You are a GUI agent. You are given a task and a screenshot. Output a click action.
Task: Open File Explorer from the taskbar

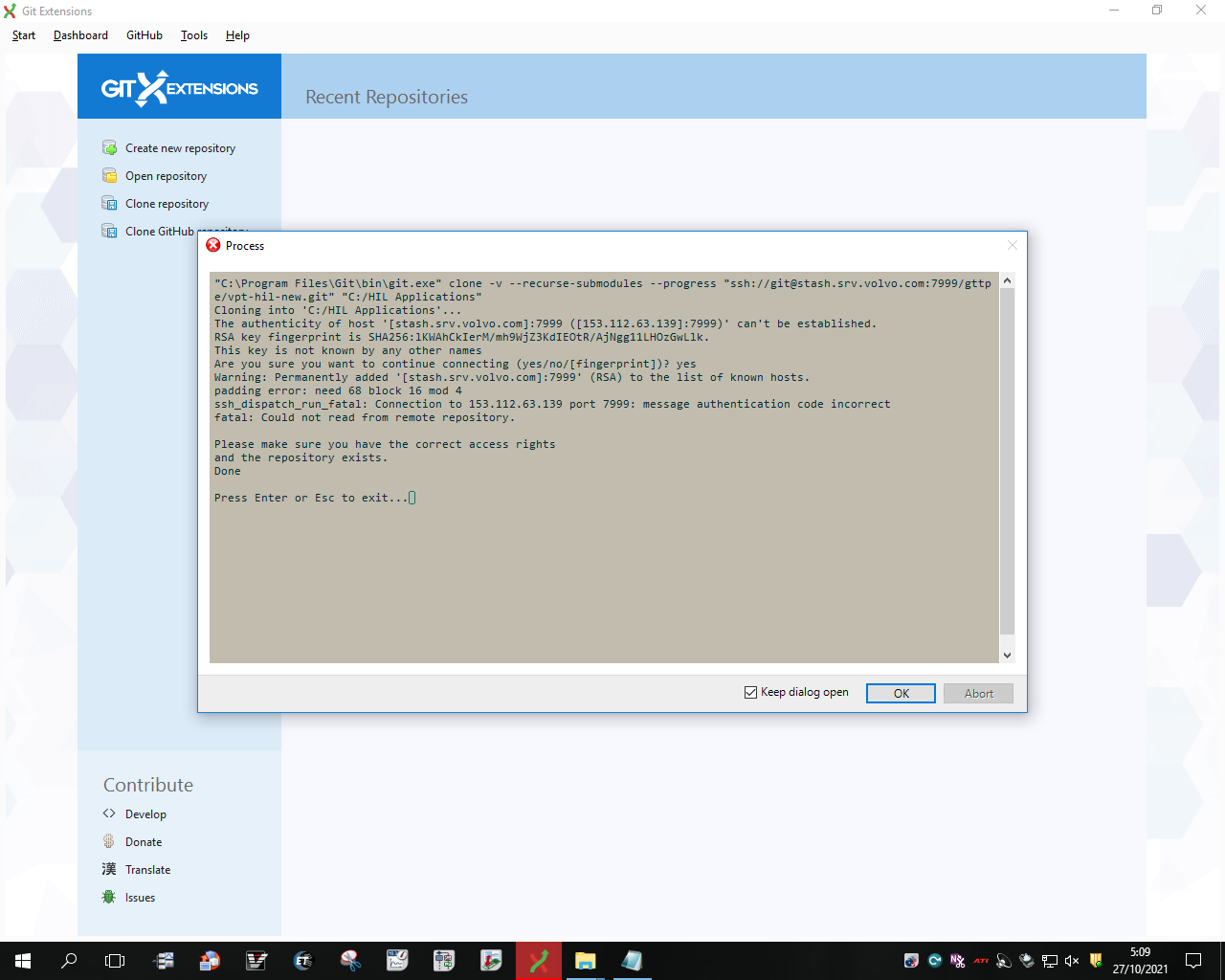tap(585, 960)
